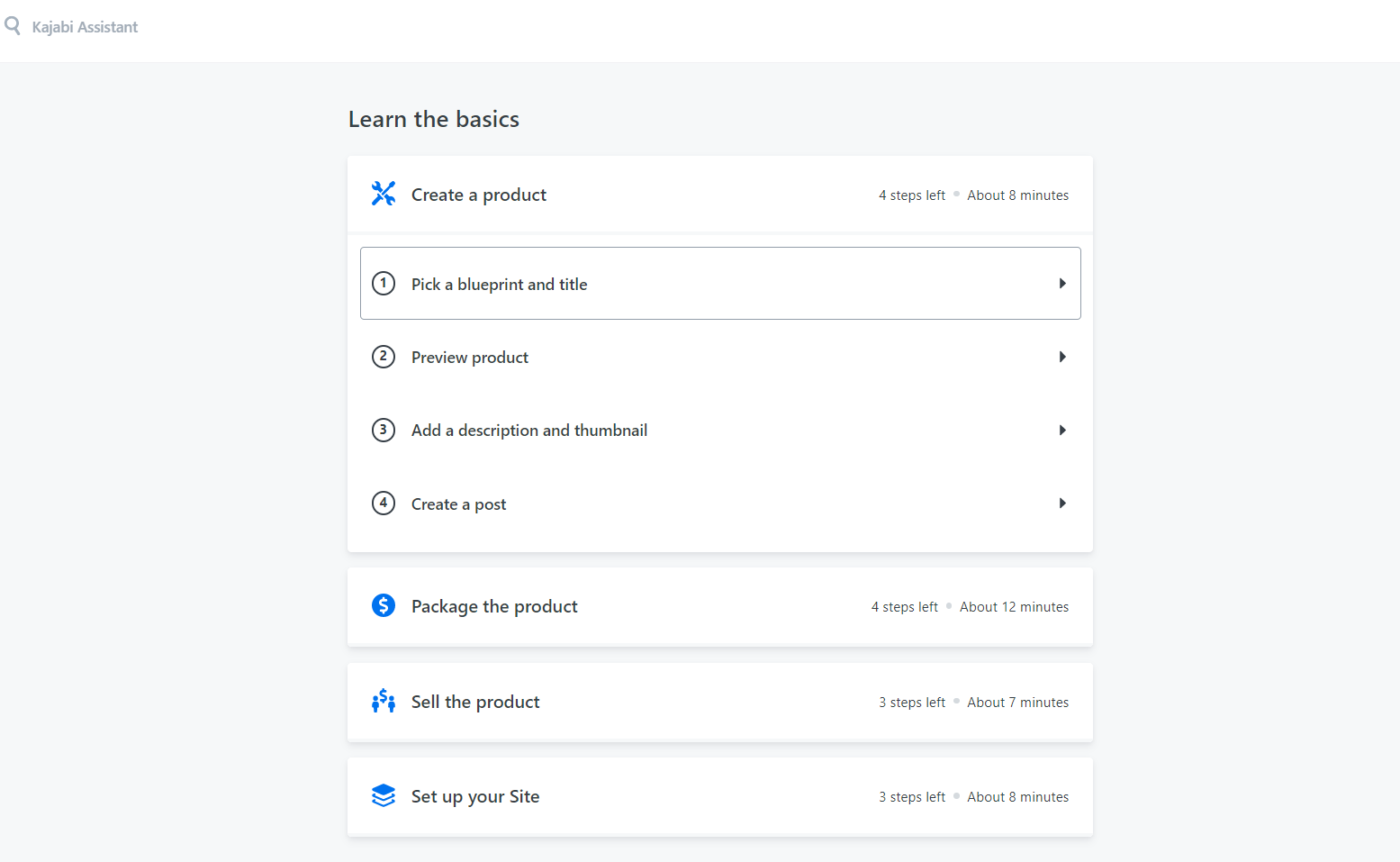1400x862 pixels.
Task: Expand the Preview product arrow
Action: pos(1062,357)
